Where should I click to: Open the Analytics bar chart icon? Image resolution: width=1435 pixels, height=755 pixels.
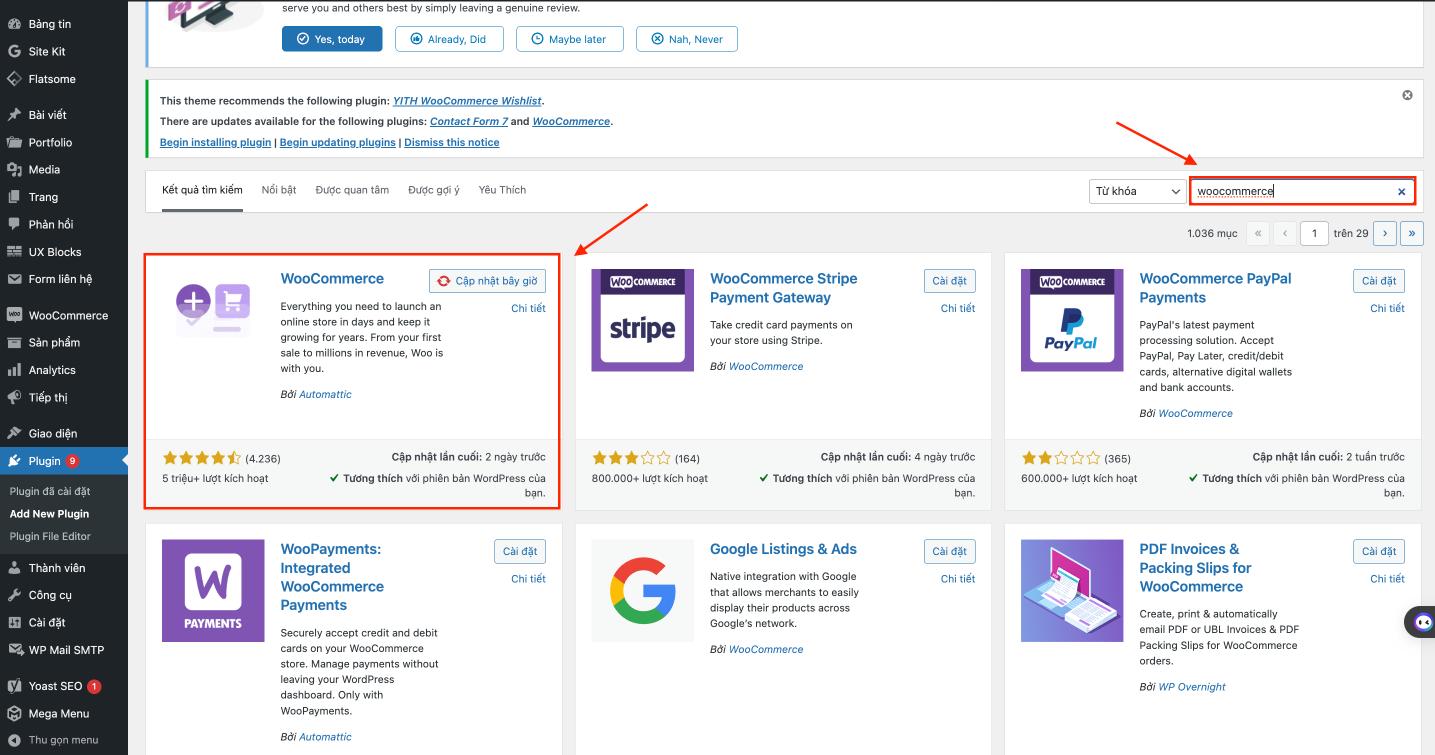[x=14, y=370]
